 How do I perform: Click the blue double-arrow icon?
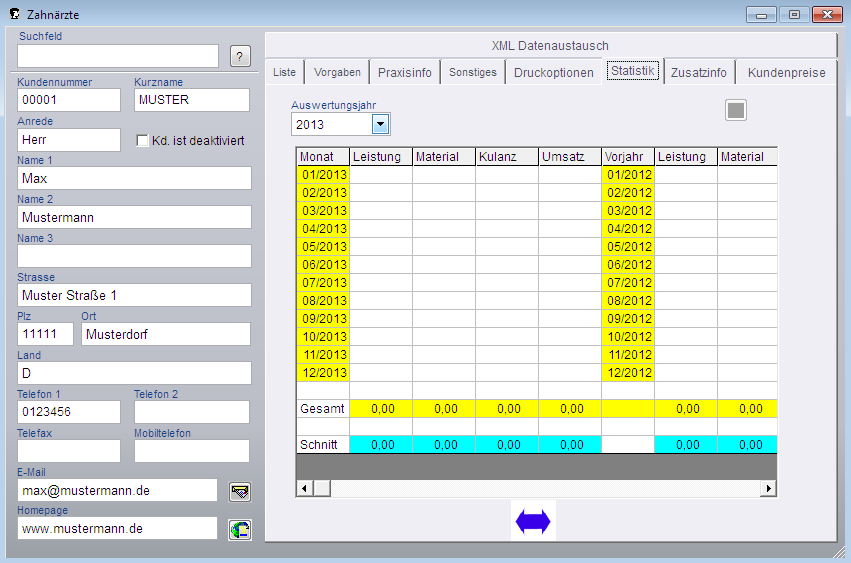pyautogui.click(x=533, y=522)
